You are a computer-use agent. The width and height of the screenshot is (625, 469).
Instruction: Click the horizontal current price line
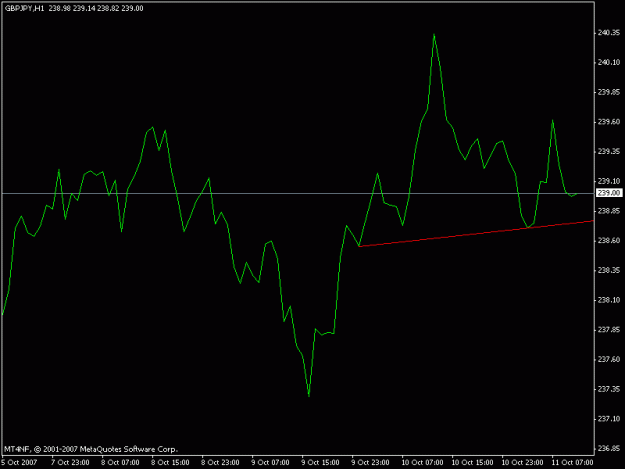298,193
